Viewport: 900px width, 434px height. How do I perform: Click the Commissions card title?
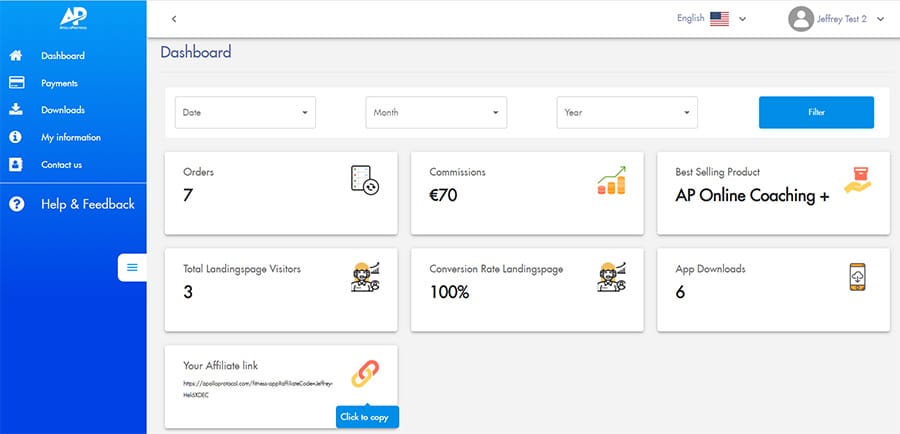(x=457, y=172)
